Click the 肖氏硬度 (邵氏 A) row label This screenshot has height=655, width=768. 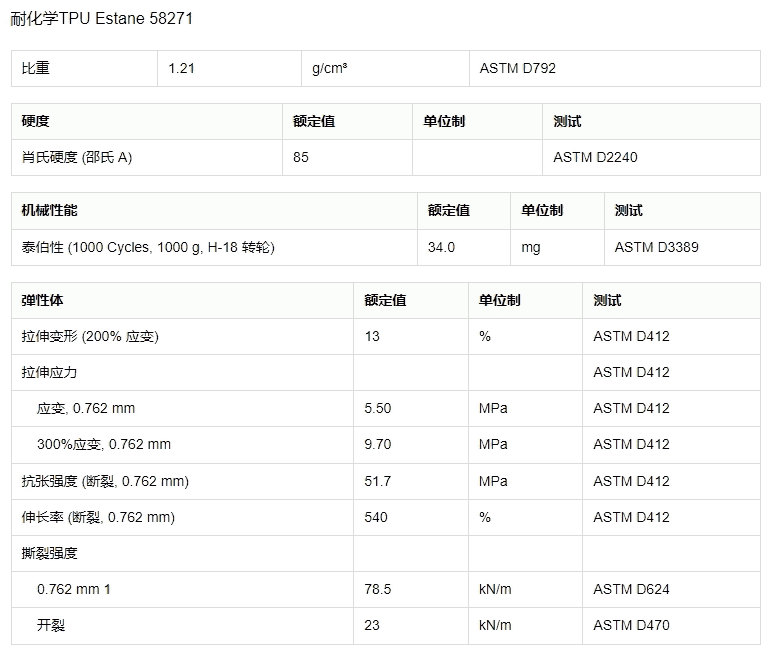pos(77,157)
